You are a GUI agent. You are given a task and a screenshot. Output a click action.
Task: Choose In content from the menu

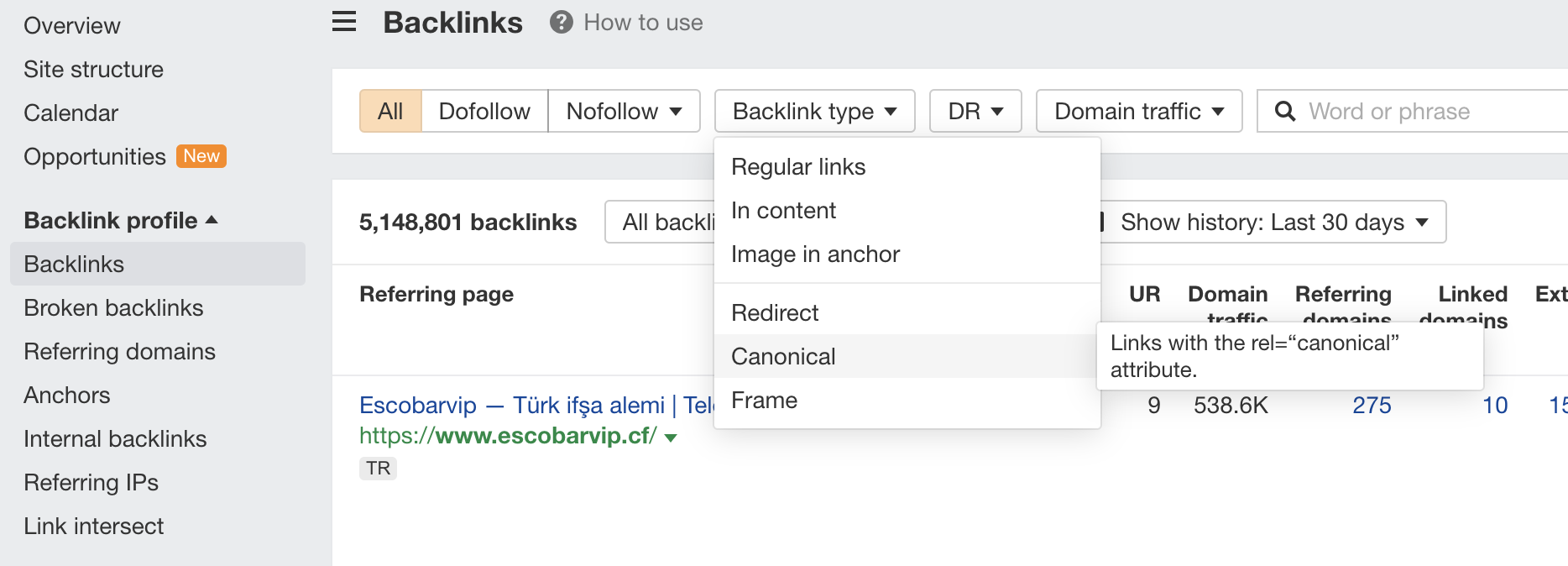(907, 210)
